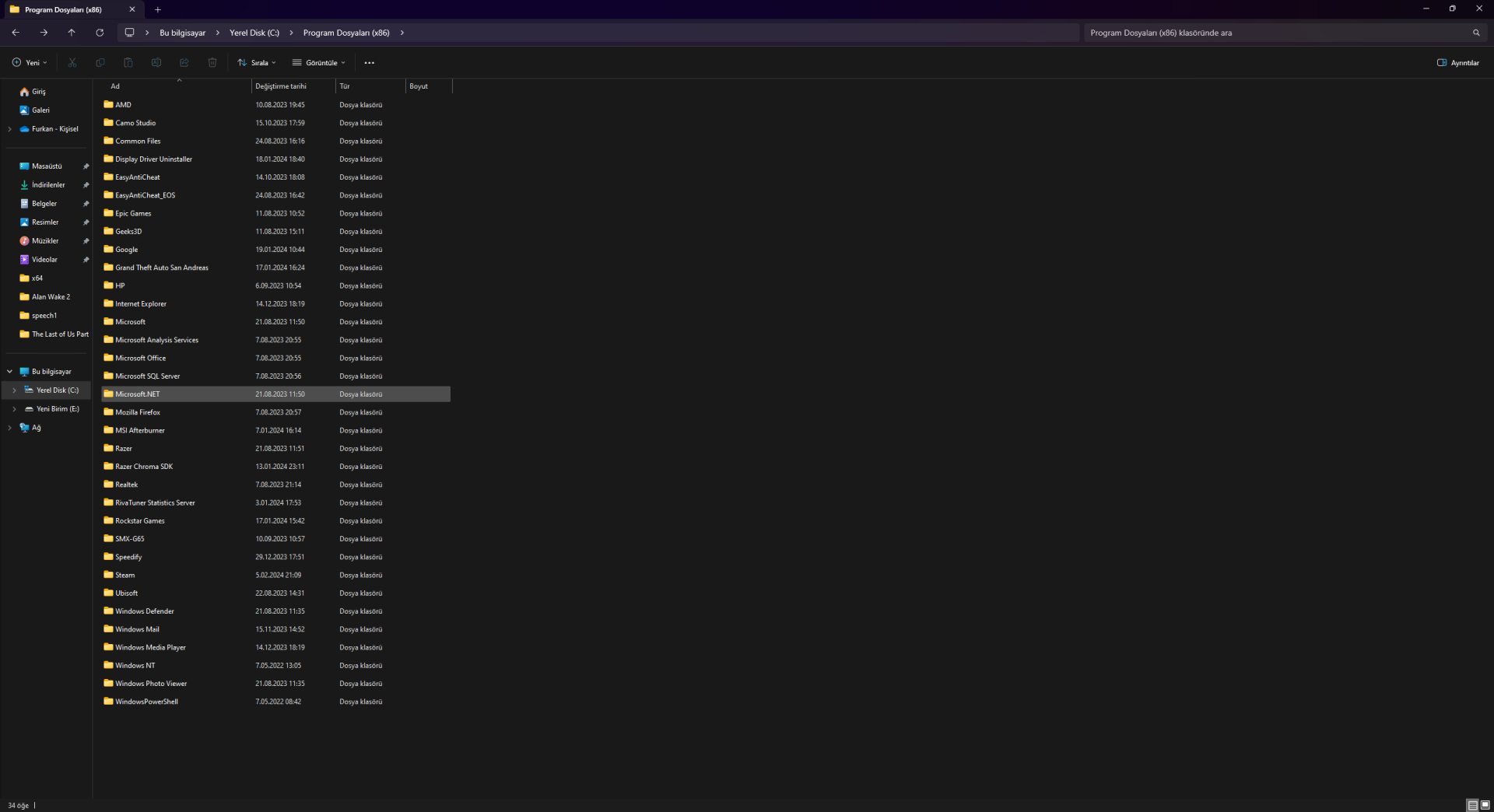Go forward with the Forward arrow
Image resolution: width=1494 pixels, height=812 pixels.
click(44, 33)
